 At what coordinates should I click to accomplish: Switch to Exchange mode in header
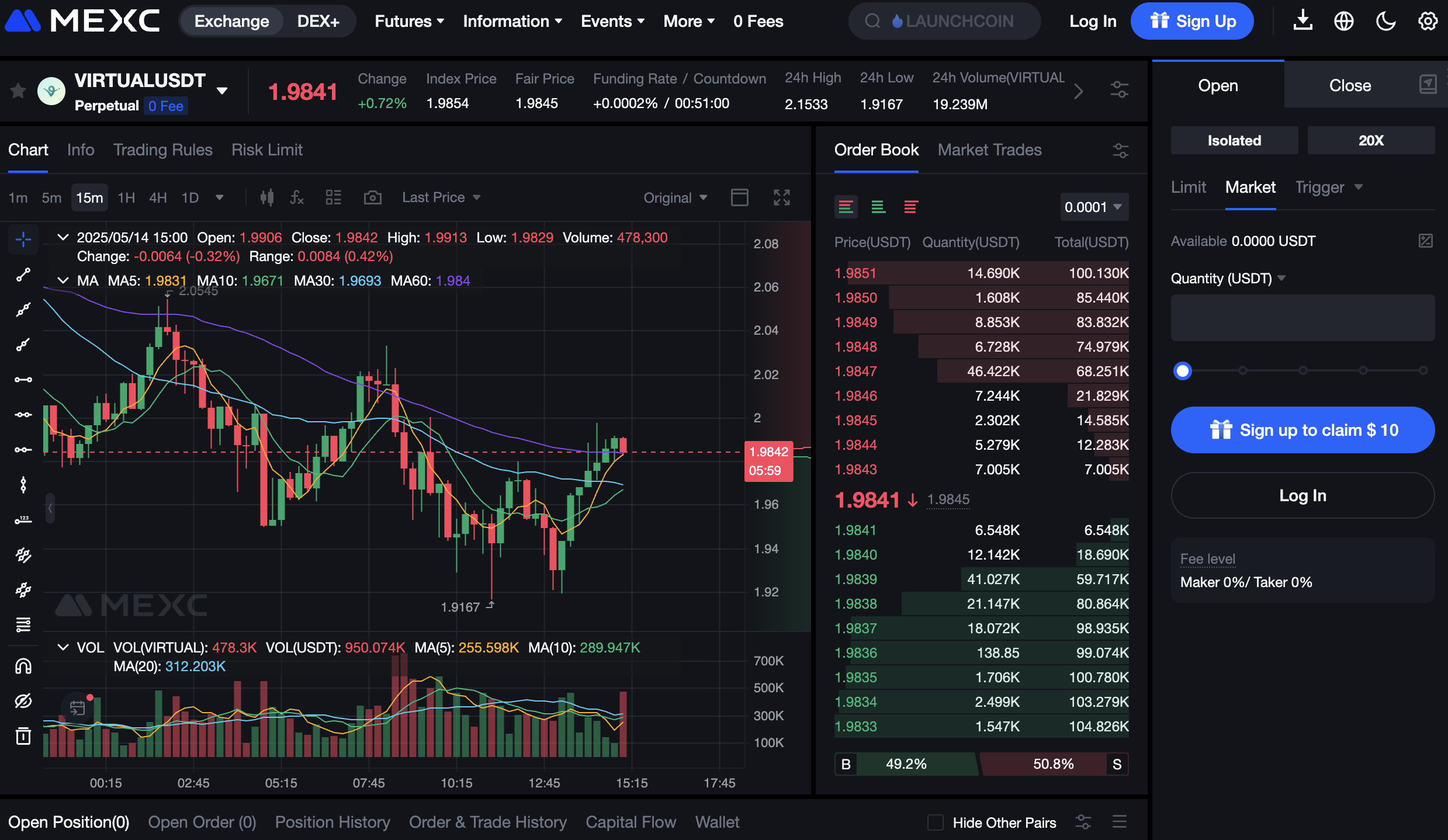[231, 21]
